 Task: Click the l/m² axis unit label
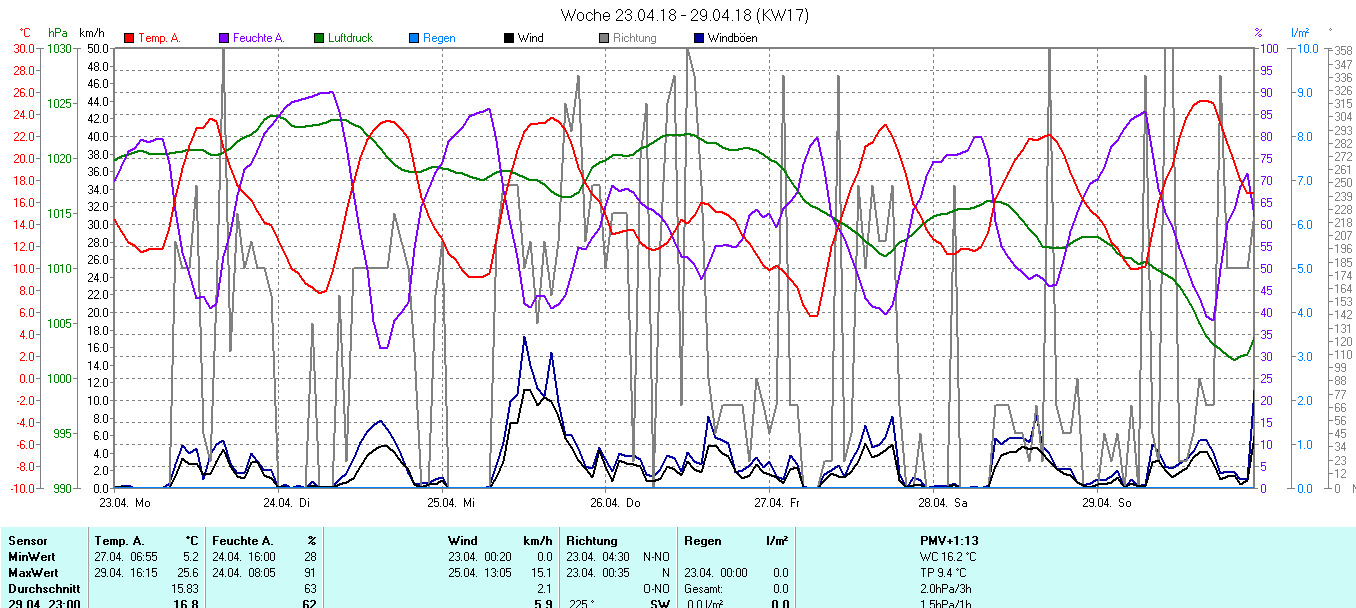[x=1299, y=33]
